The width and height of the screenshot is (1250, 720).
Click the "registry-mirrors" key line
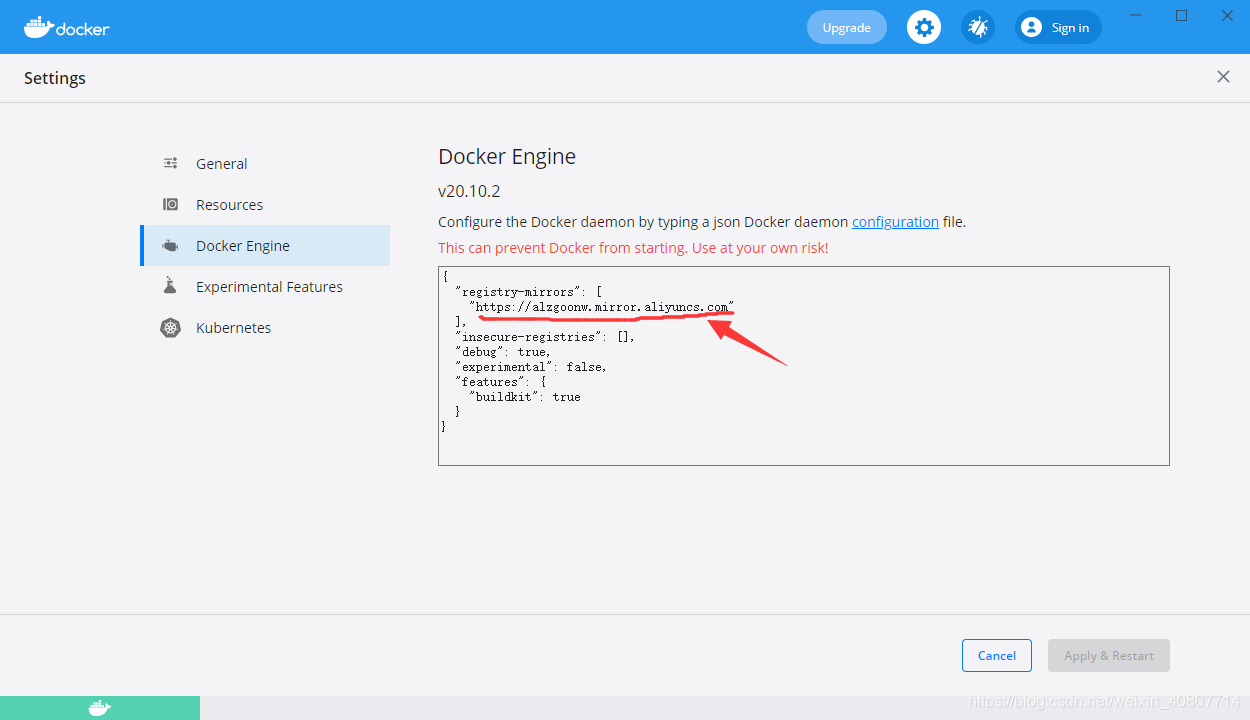(528, 292)
